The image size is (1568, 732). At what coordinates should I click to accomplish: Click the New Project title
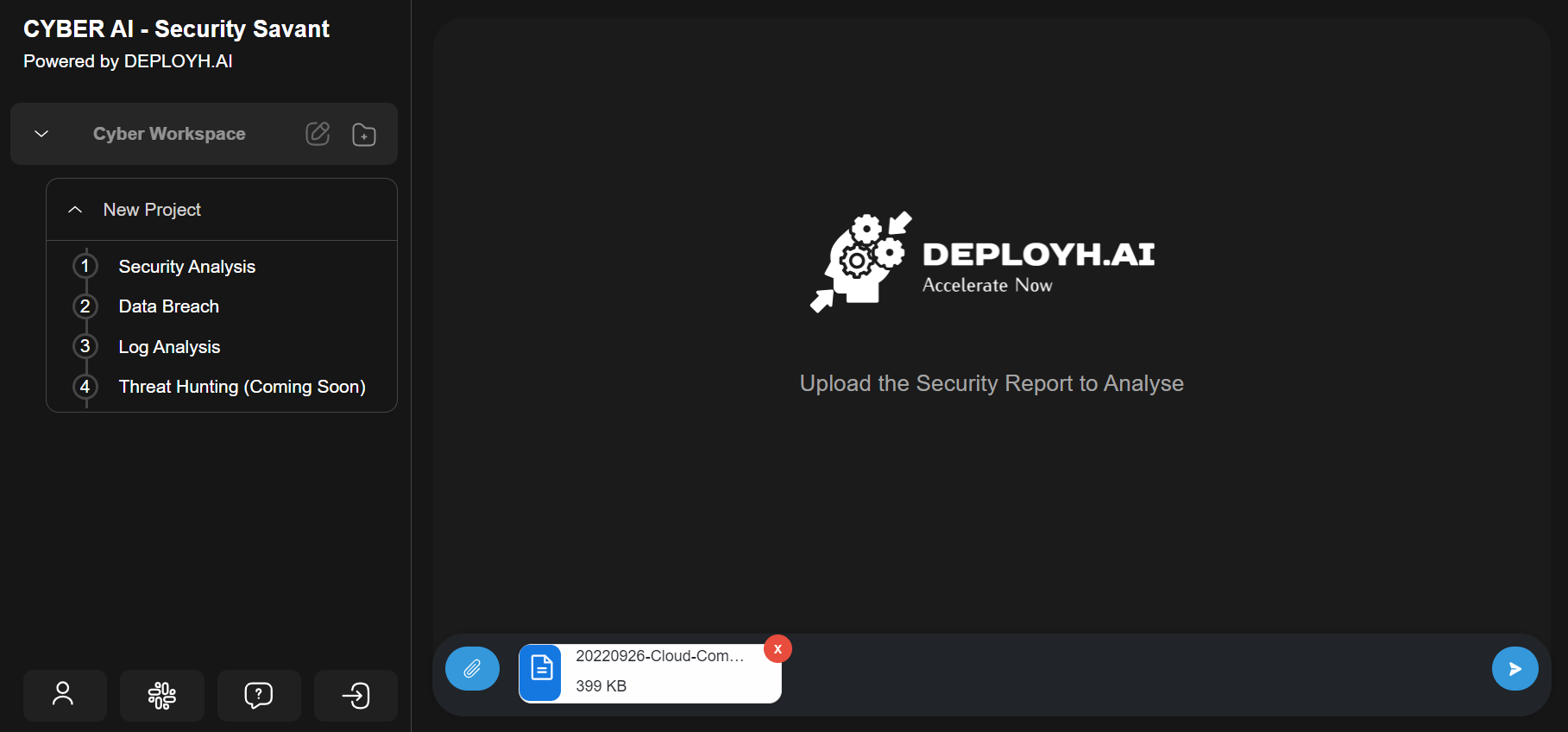click(x=152, y=210)
